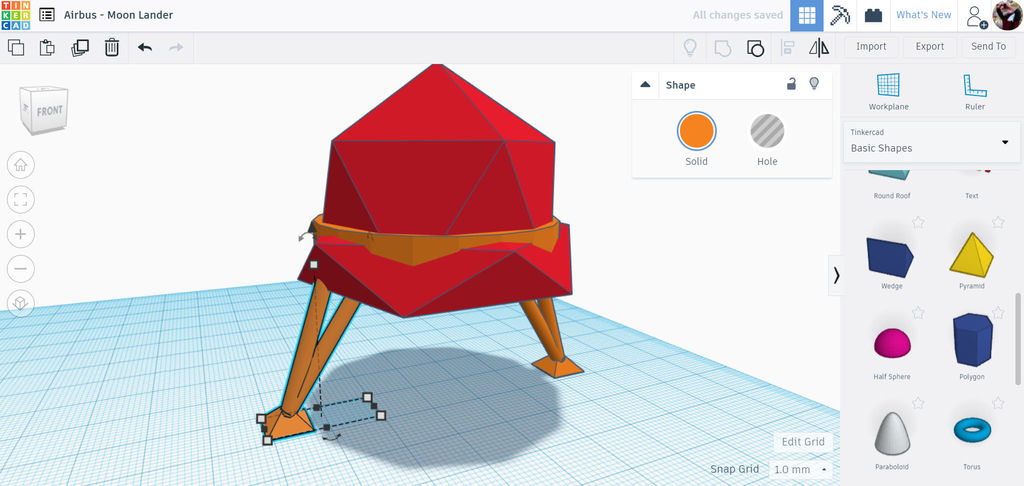Screen dimensions: 1024x486
Task: Set shape to Hole
Action: coord(767,140)
